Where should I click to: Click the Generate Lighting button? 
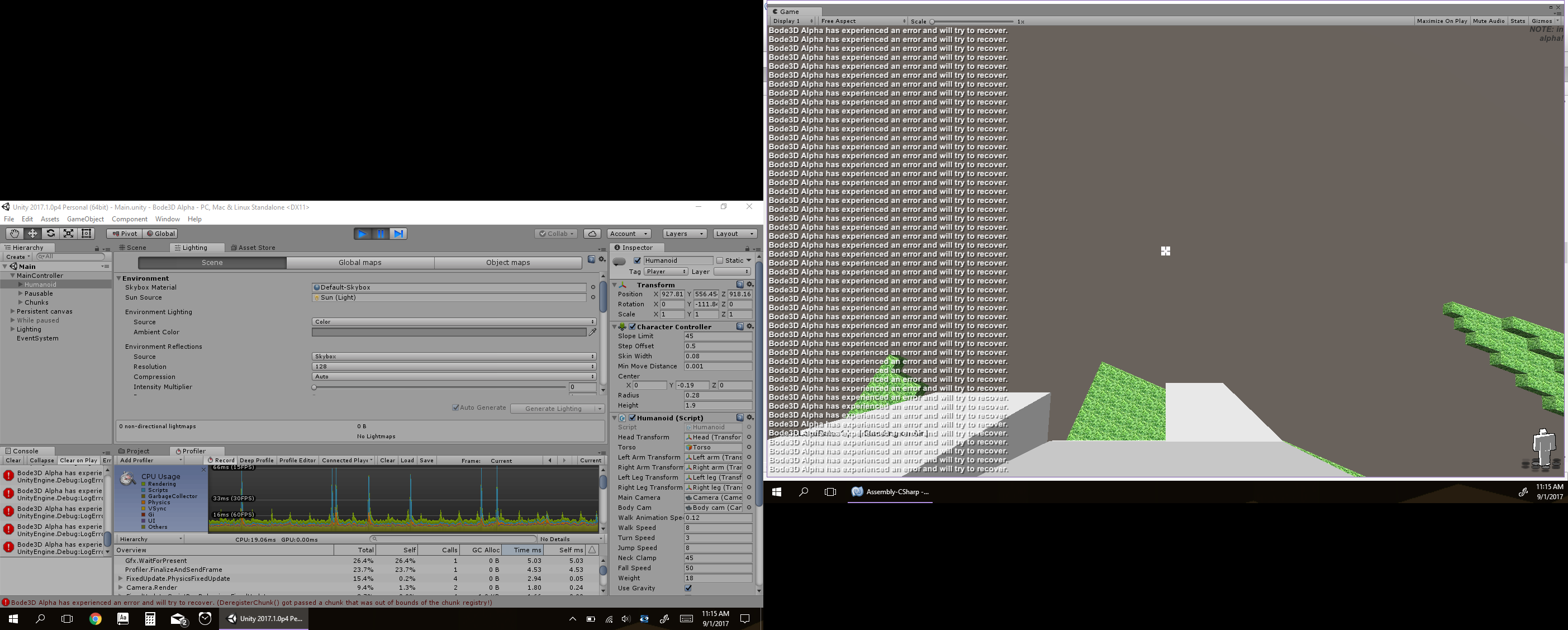(553, 409)
